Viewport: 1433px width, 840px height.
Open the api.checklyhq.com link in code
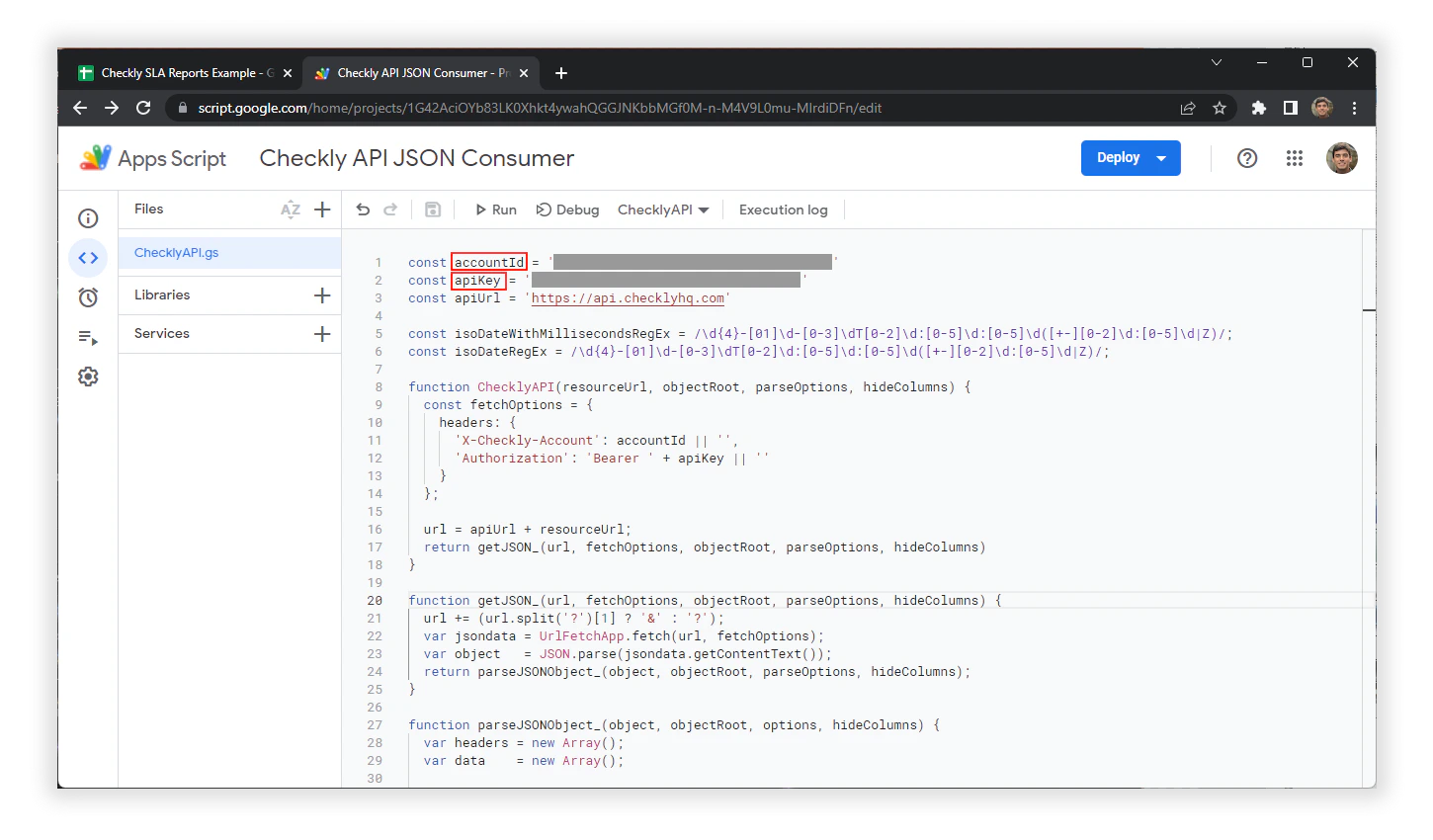click(x=628, y=297)
